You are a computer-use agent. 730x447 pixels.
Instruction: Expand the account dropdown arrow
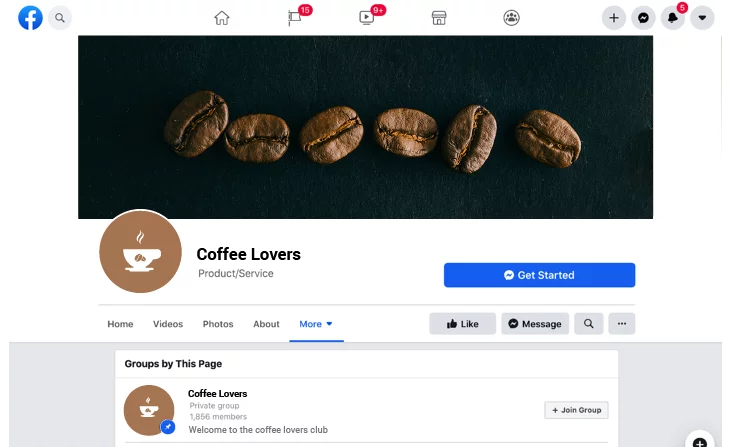click(x=702, y=18)
